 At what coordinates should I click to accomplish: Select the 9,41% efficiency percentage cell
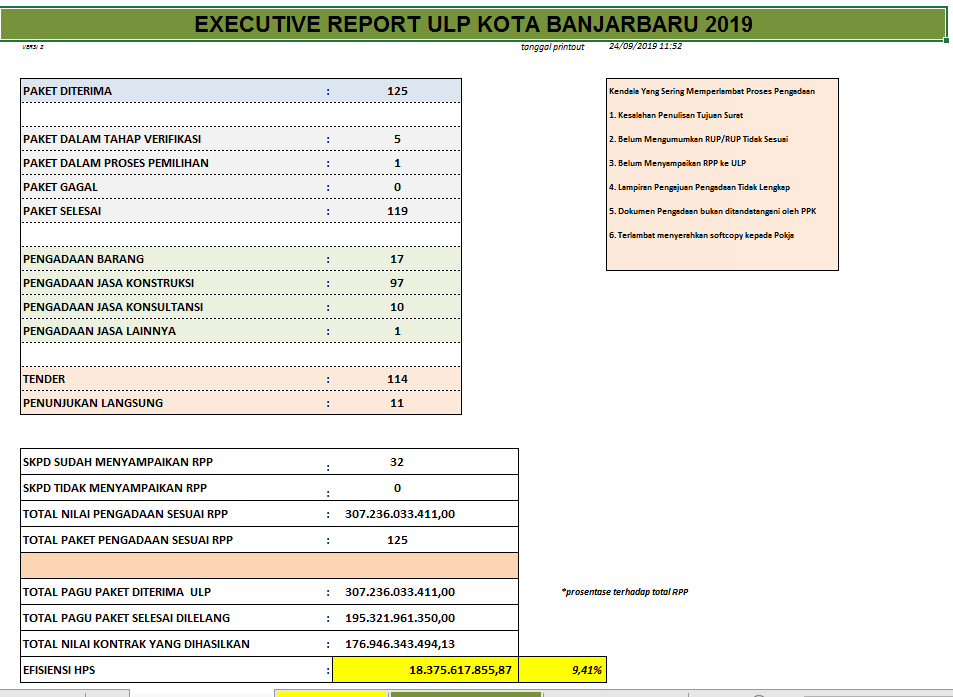pyautogui.click(x=562, y=670)
